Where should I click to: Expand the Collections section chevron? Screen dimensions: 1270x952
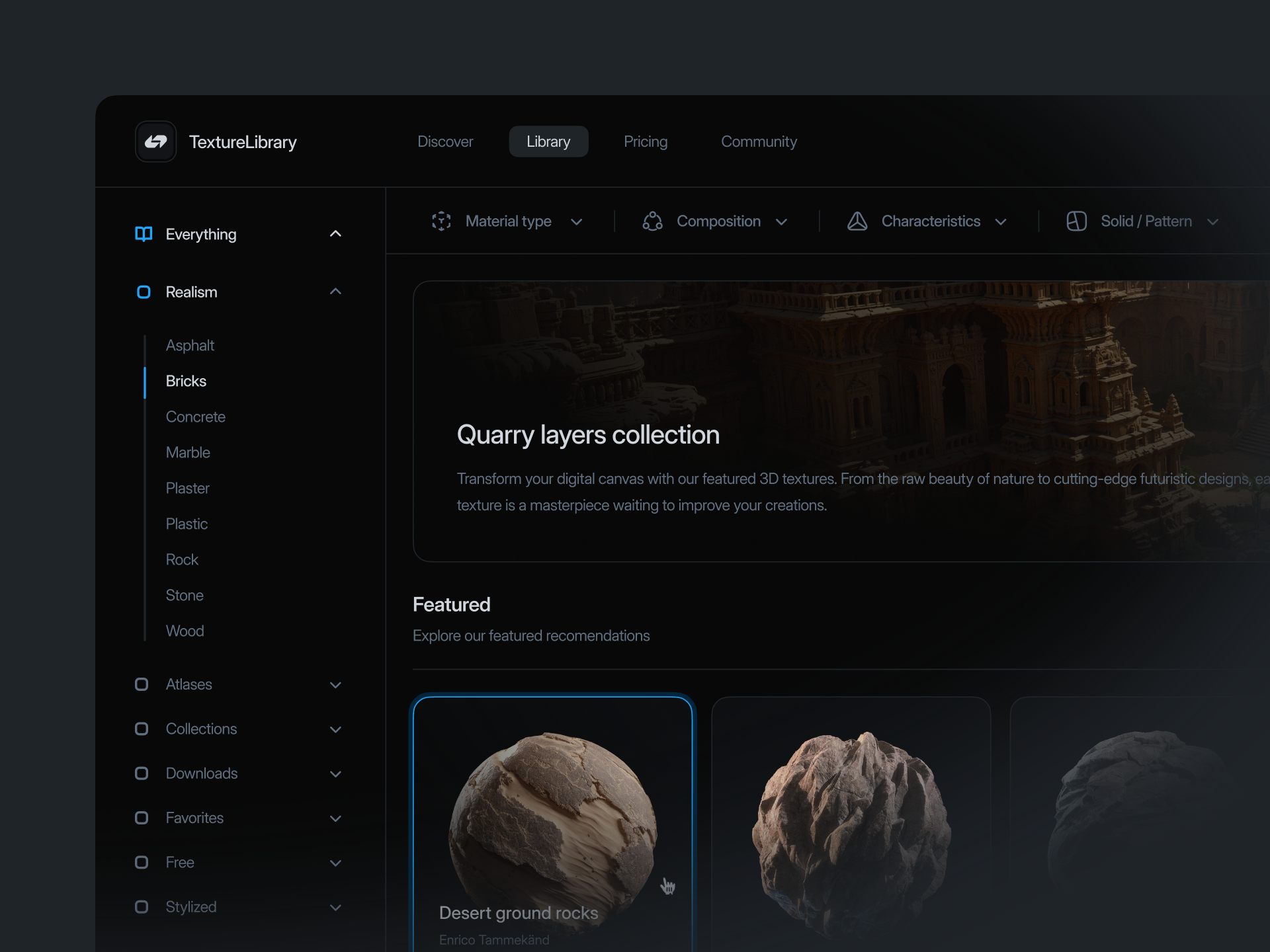click(x=335, y=729)
